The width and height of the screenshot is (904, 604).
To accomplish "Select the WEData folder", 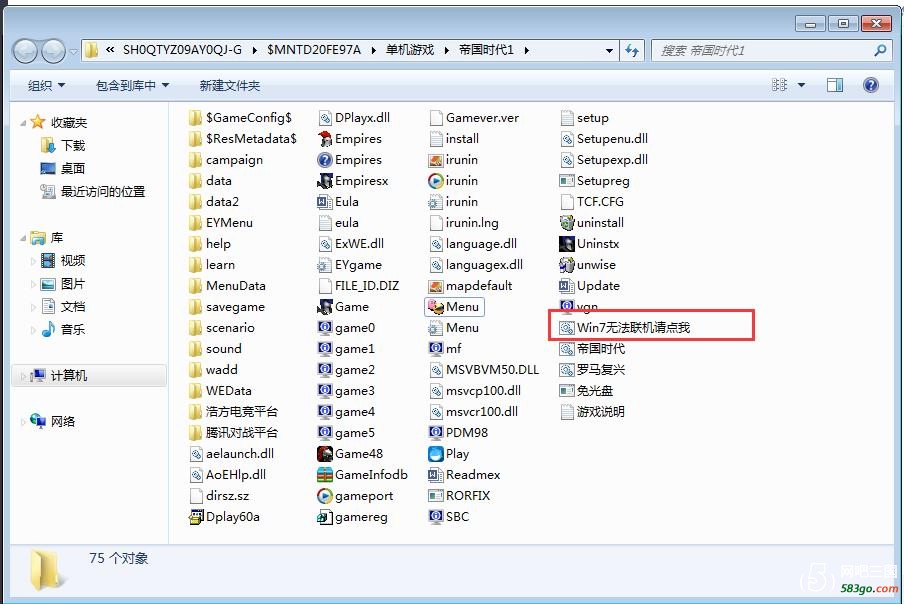I will pyautogui.click(x=220, y=391).
